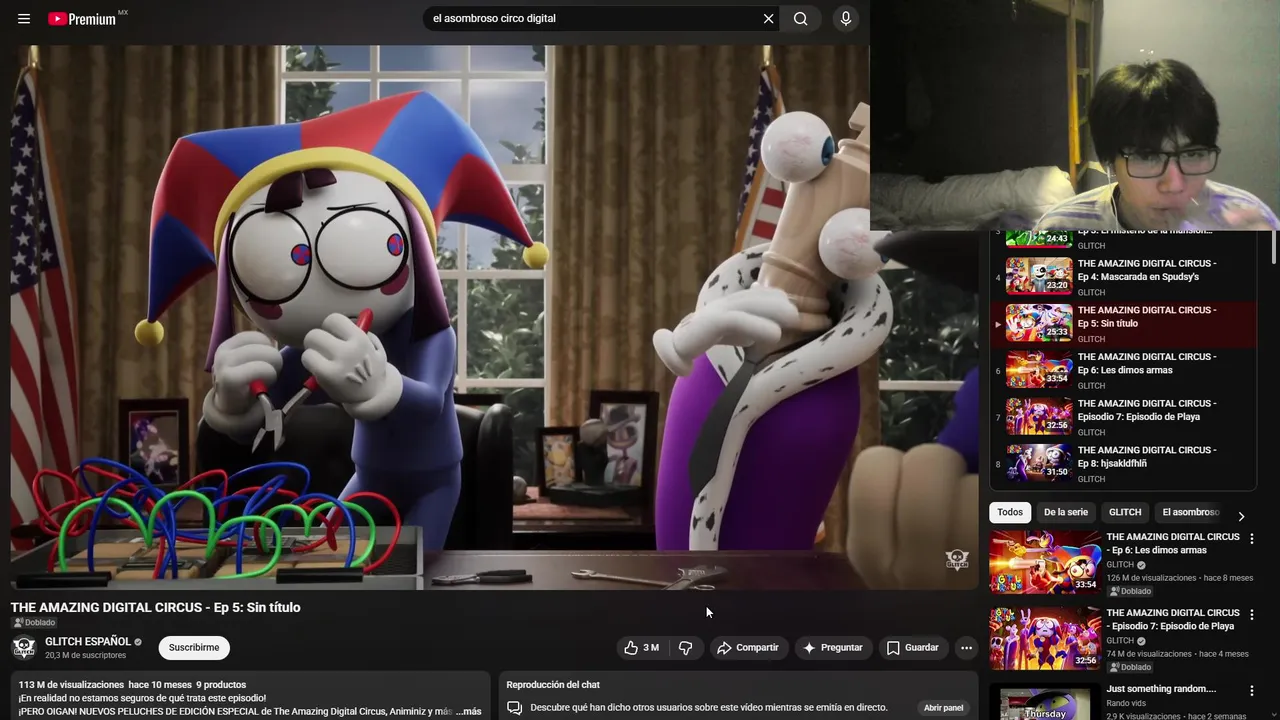1280x720 pixels.
Task: Select the GLITCH filter chip
Action: [1125, 513]
